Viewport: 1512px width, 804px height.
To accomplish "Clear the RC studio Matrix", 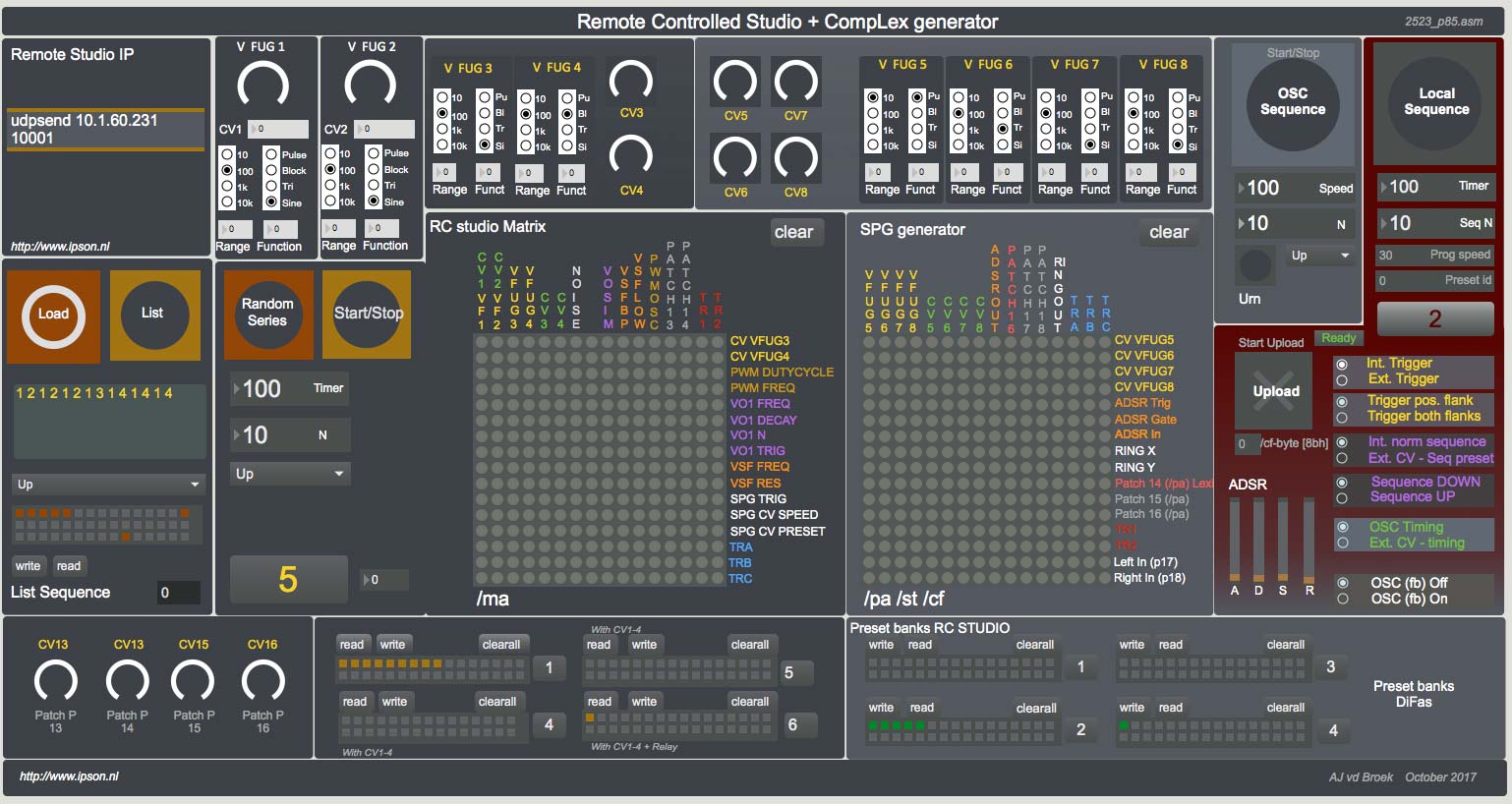I will 795,232.
